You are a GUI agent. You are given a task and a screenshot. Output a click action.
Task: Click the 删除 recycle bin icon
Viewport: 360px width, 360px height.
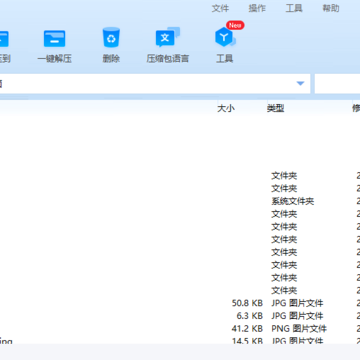point(111,37)
